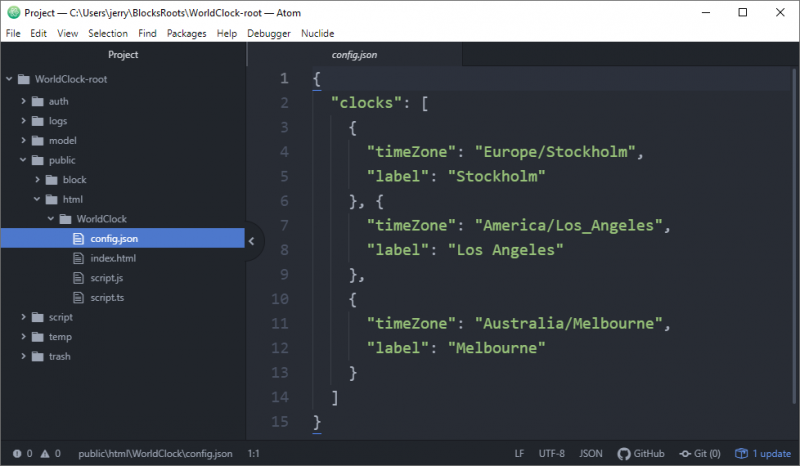Click the script.js file icon
800x466 pixels.
pos(78,278)
